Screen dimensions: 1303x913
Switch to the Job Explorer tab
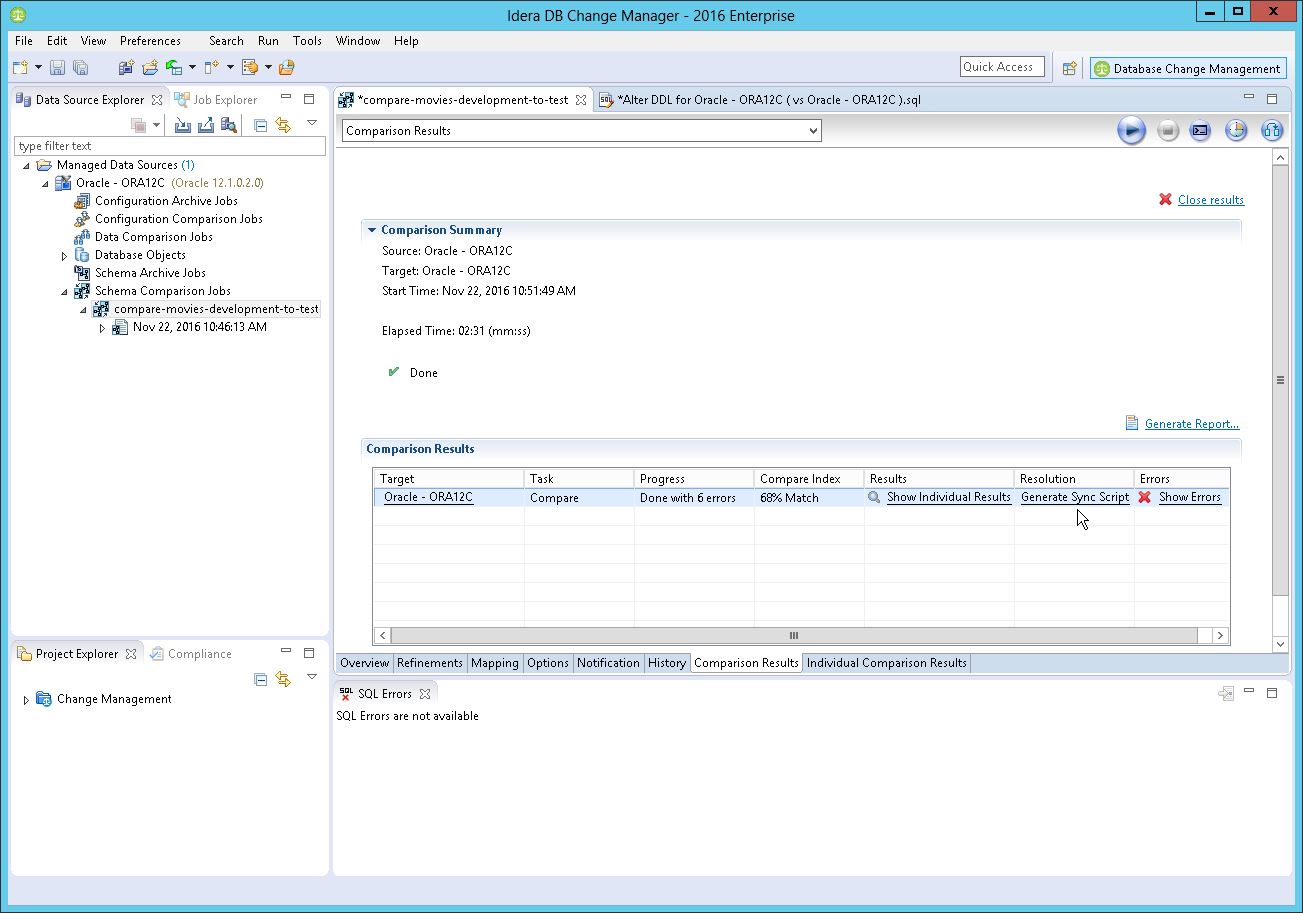point(216,100)
